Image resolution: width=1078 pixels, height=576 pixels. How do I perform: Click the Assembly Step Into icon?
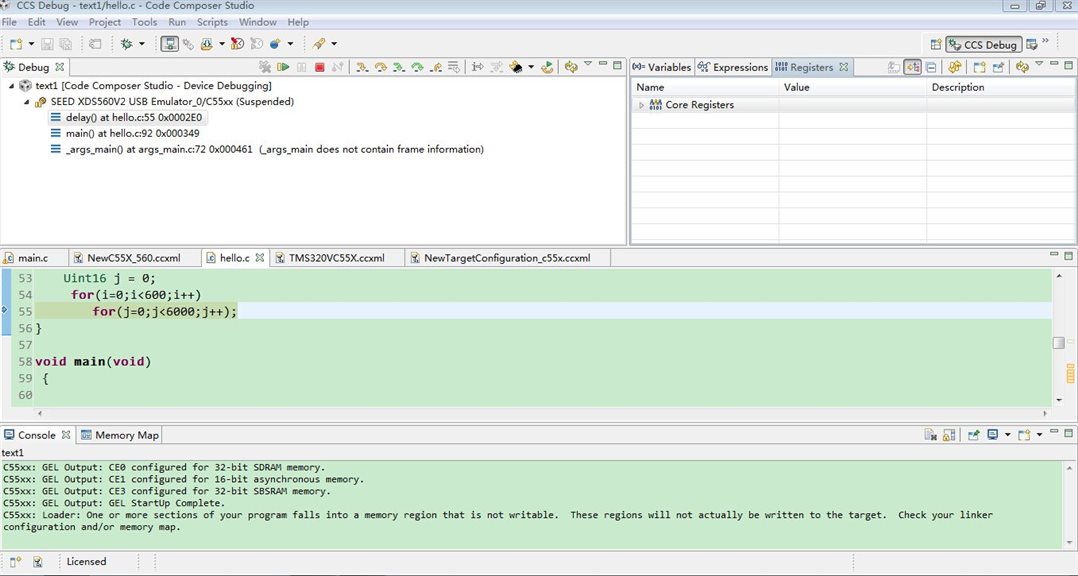[399, 67]
